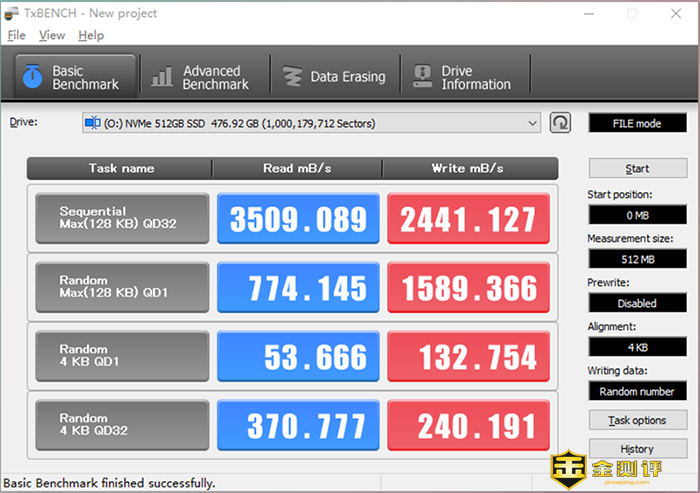Click the refresh drive list icon

pyautogui.click(x=561, y=123)
